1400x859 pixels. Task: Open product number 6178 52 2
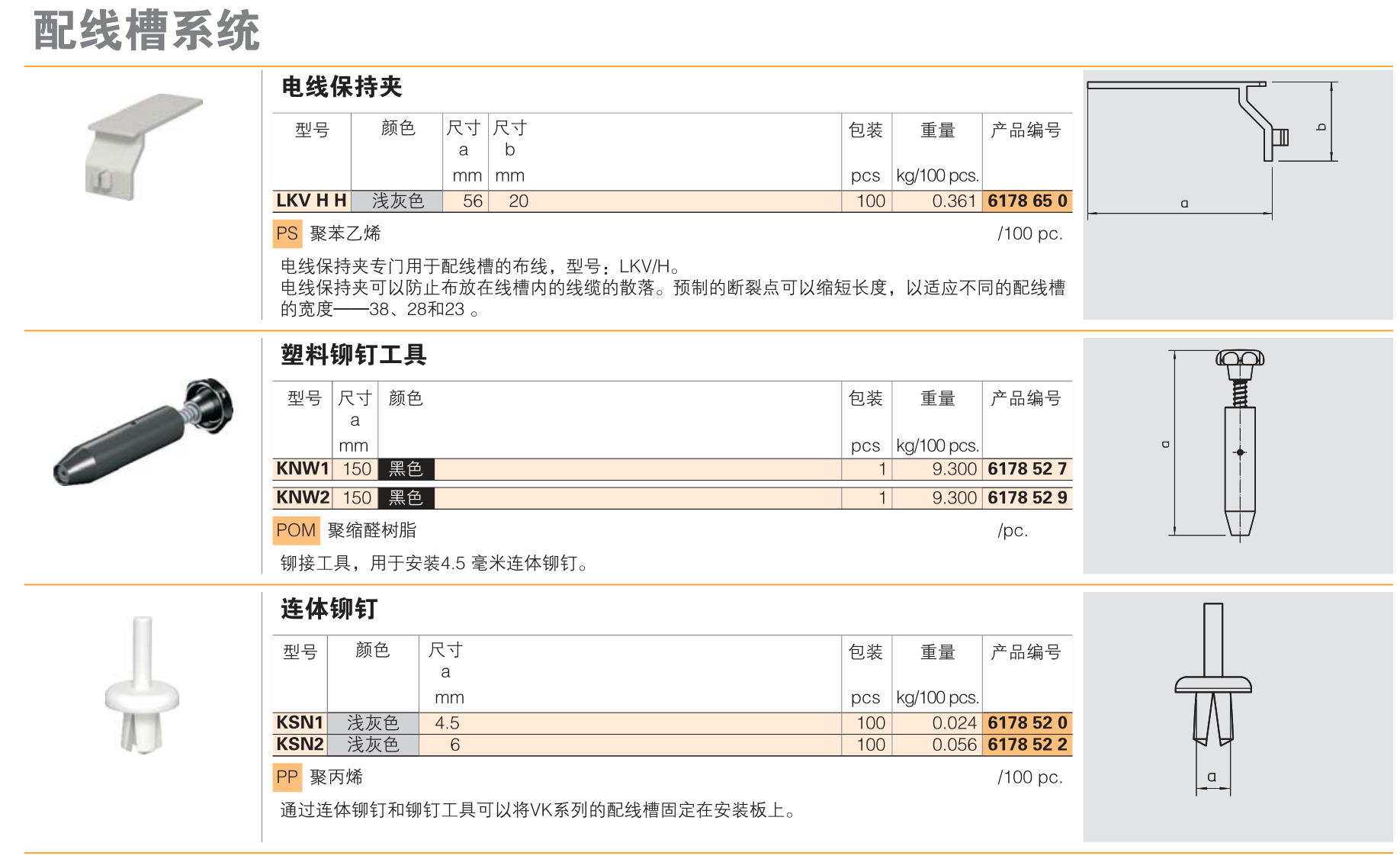point(1027,745)
